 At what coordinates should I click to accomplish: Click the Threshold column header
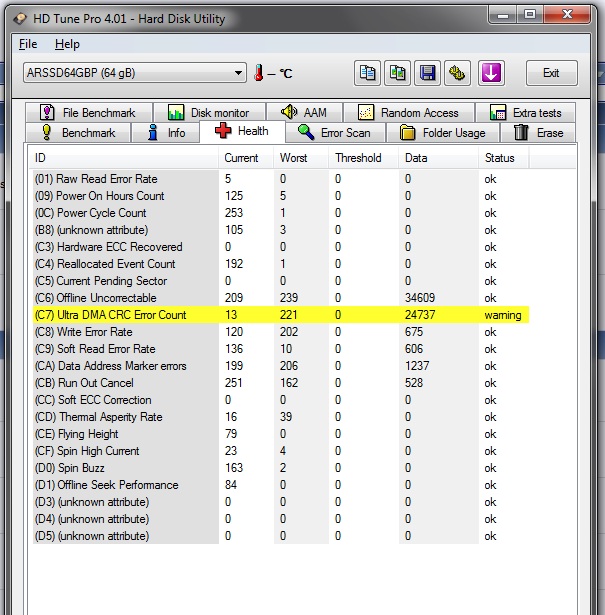point(363,158)
